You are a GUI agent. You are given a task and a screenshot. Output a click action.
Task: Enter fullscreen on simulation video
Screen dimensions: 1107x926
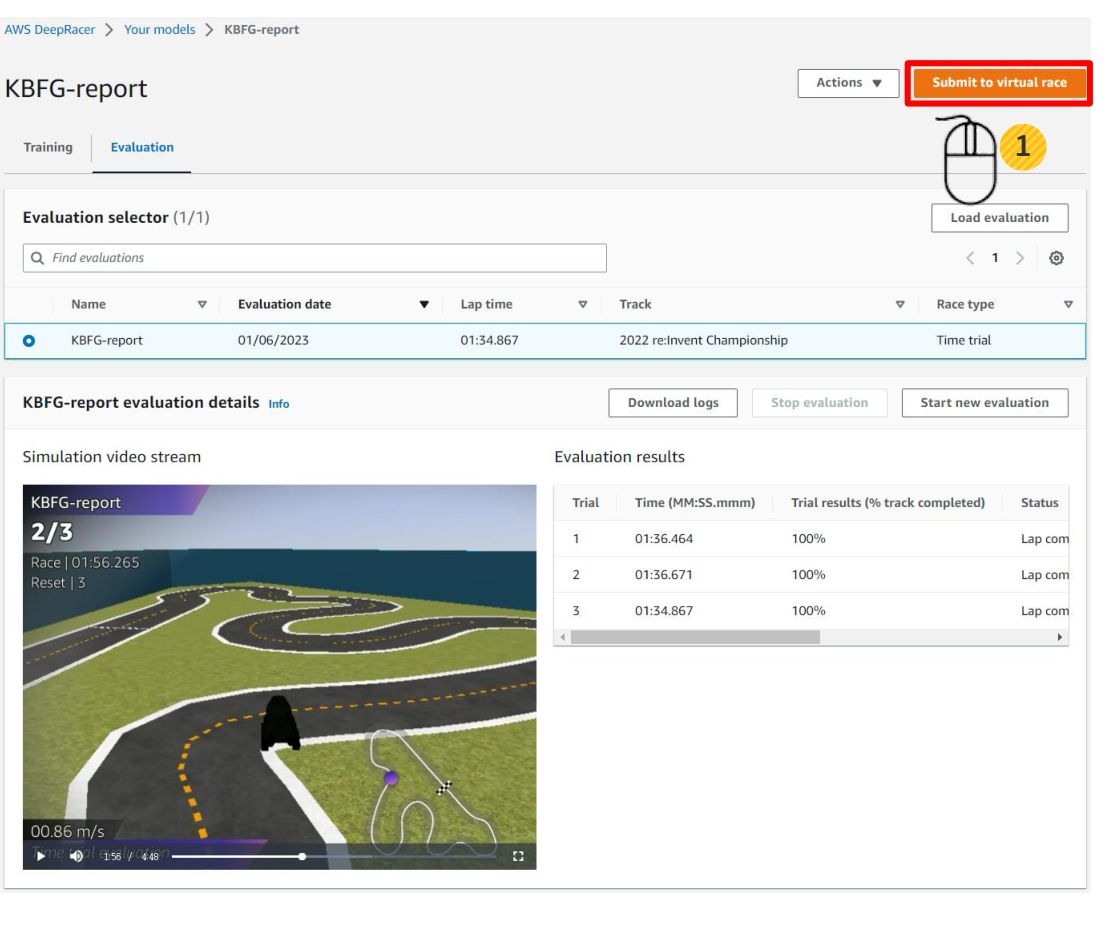518,856
